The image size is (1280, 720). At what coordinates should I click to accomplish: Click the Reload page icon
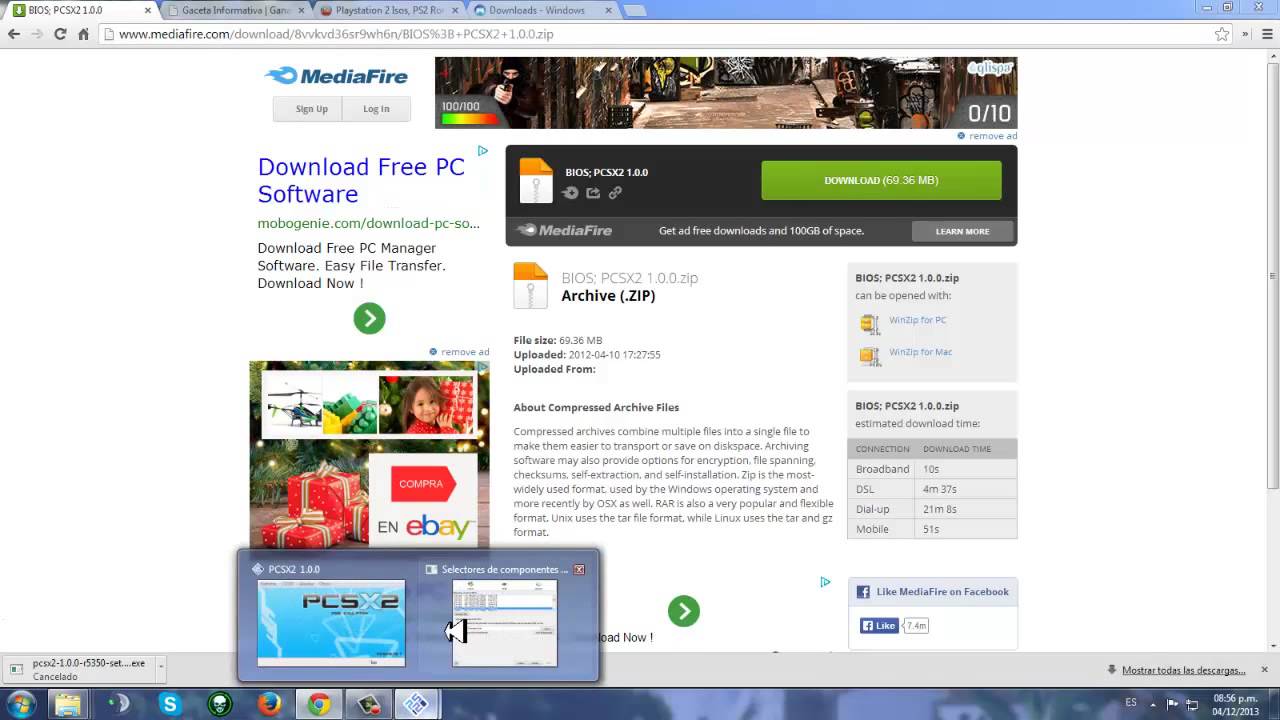[60, 34]
